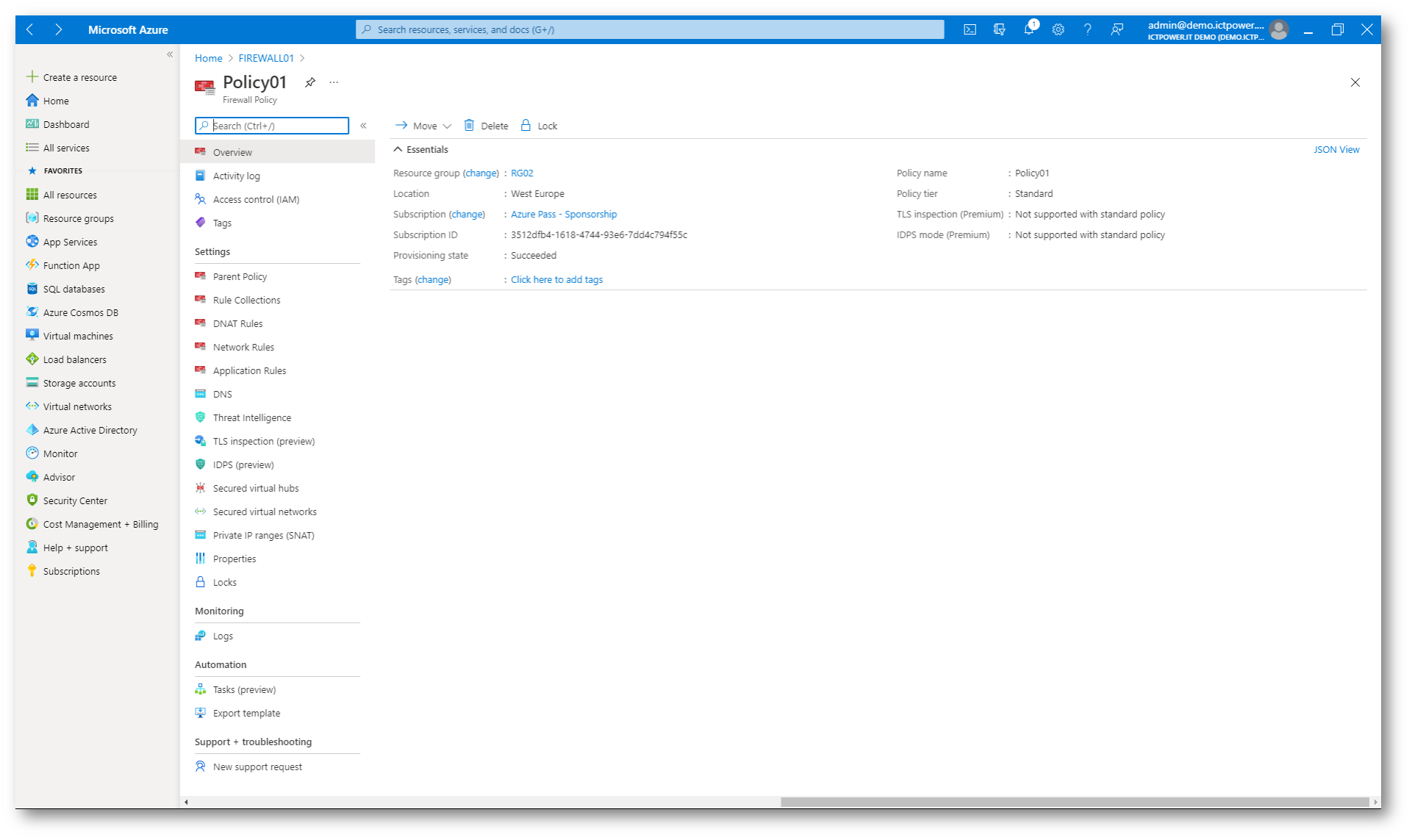1412x840 pixels.
Task: Change the resource group
Action: 481,173
